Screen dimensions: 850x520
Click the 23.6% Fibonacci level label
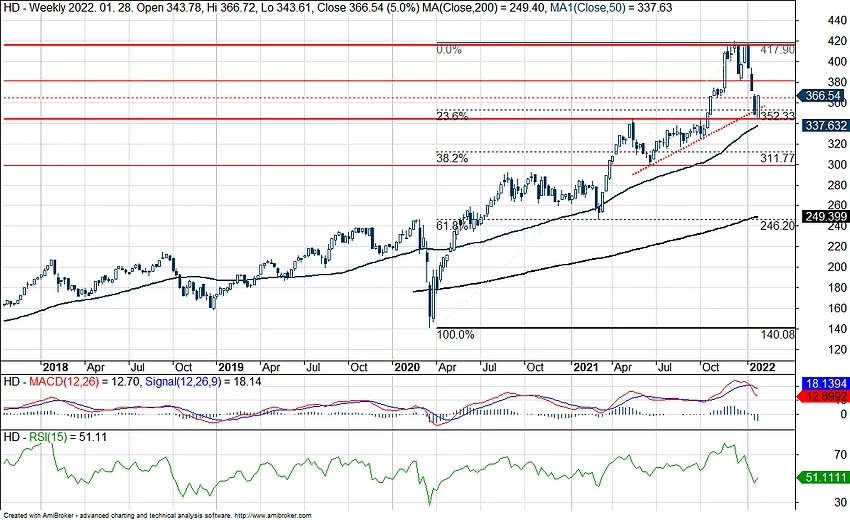452,116
